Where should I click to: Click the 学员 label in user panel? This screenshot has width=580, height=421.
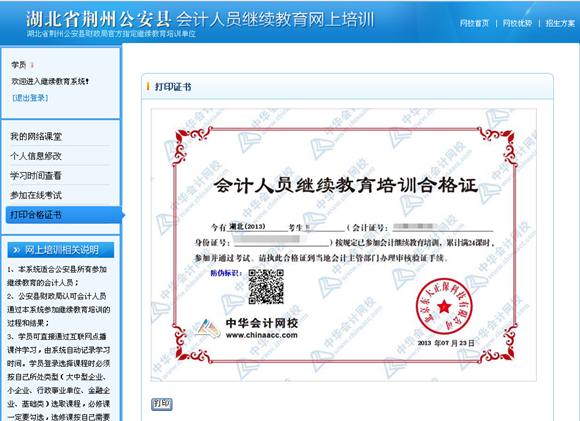point(18,65)
